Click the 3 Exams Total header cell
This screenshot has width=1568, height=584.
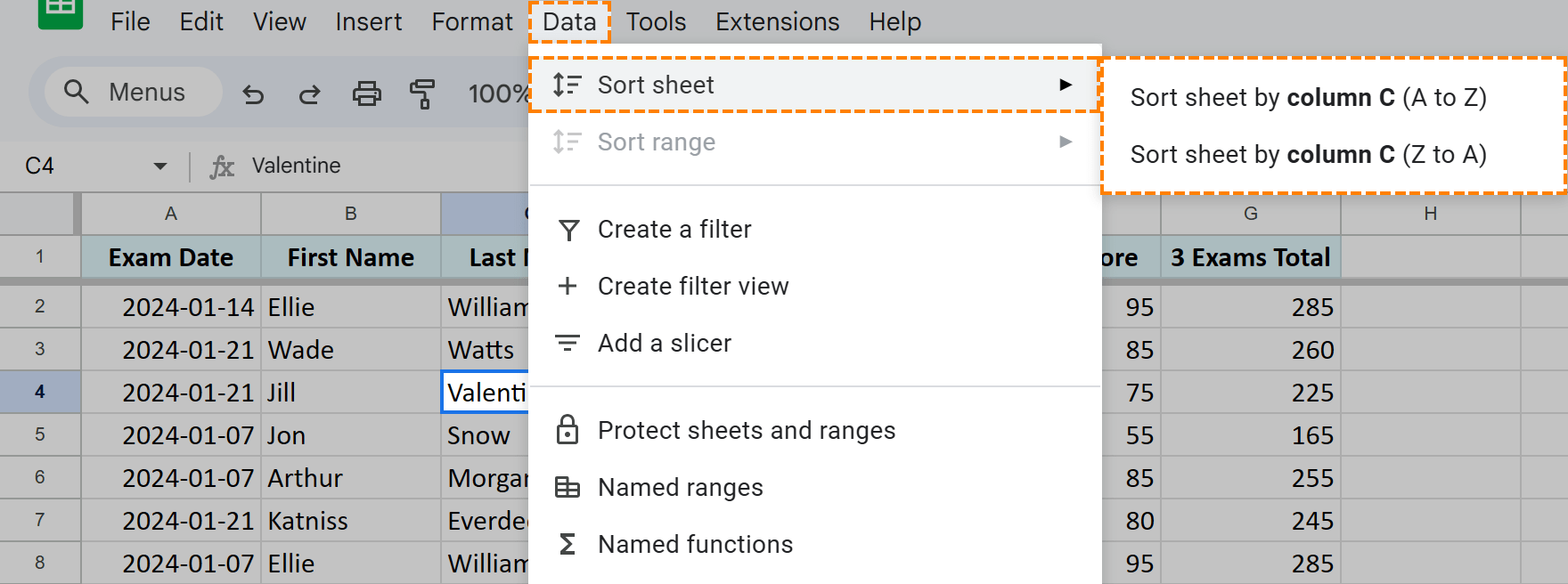point(1251,257)
